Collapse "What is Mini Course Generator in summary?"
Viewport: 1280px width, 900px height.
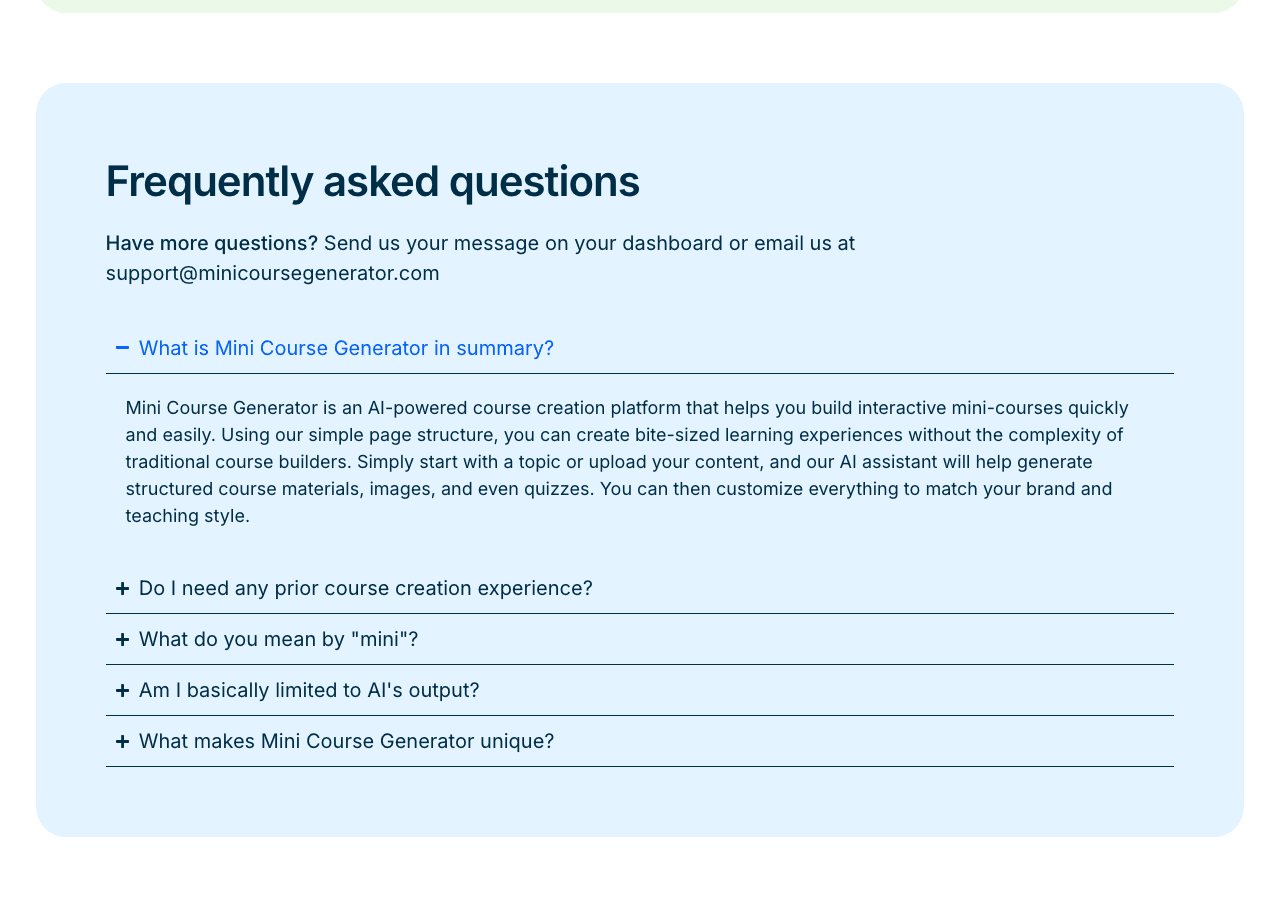640,348
